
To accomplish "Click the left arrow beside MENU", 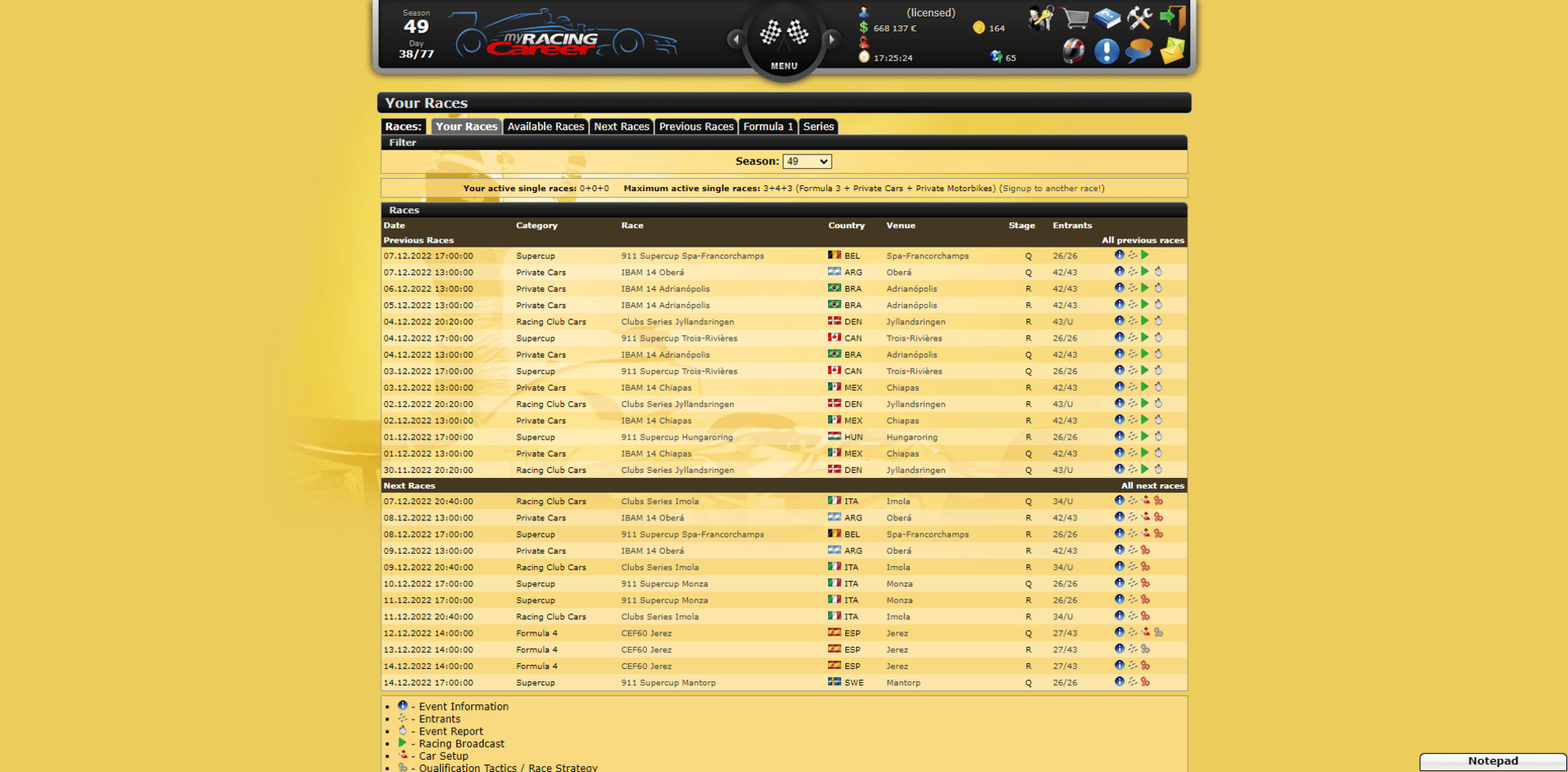I will (x=736, y=38).
